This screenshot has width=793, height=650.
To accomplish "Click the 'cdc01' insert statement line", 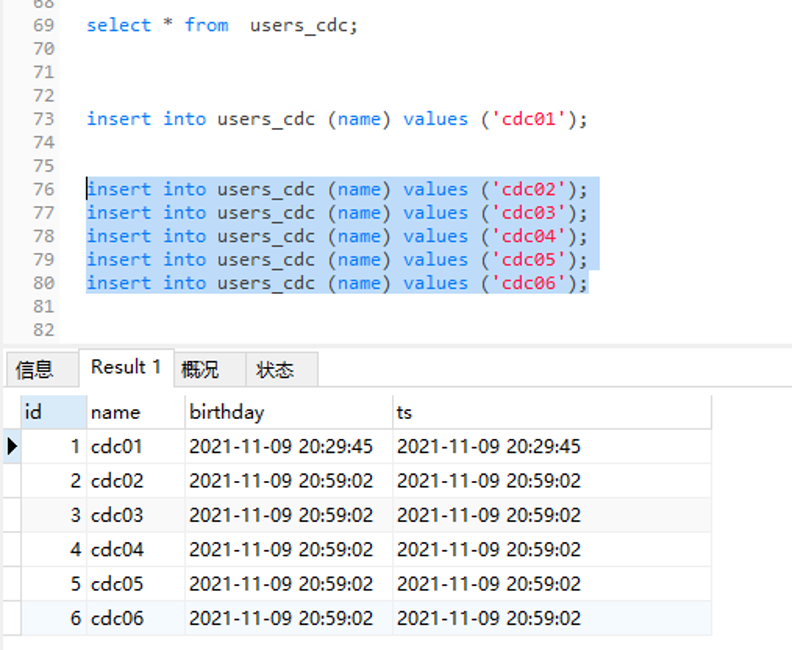I will pyautogui.click(x=337, y=119).
